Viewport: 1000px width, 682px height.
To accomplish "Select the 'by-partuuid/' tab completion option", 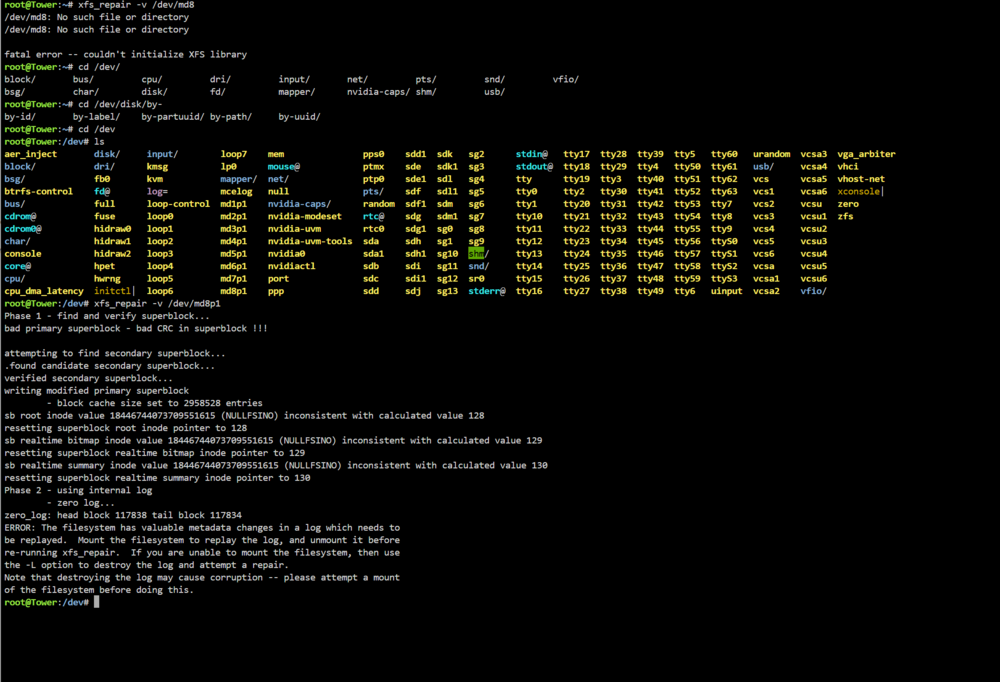I will pyautogui.click(x=173, y=117).
